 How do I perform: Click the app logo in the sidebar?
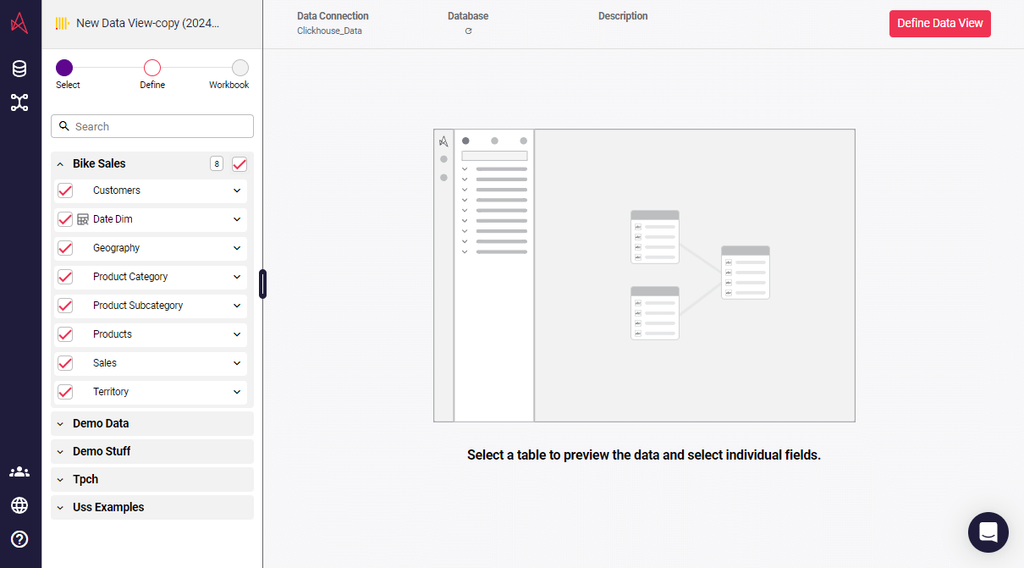coord(19,22)
